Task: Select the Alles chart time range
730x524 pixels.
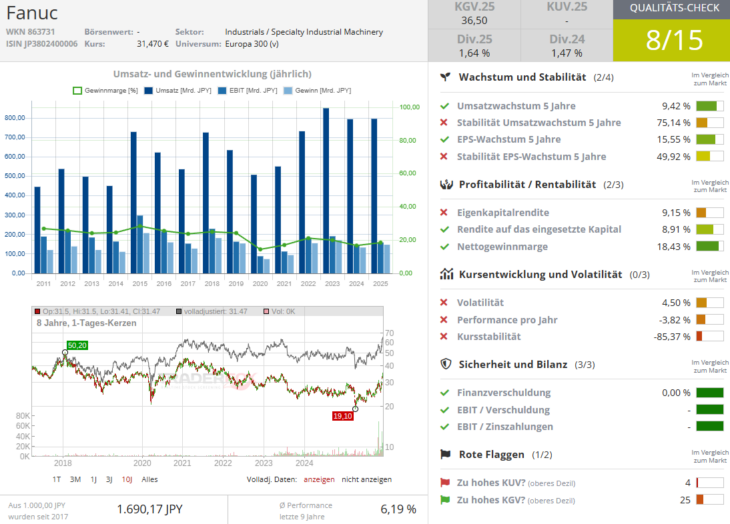Action: click(x=149, y=479)
